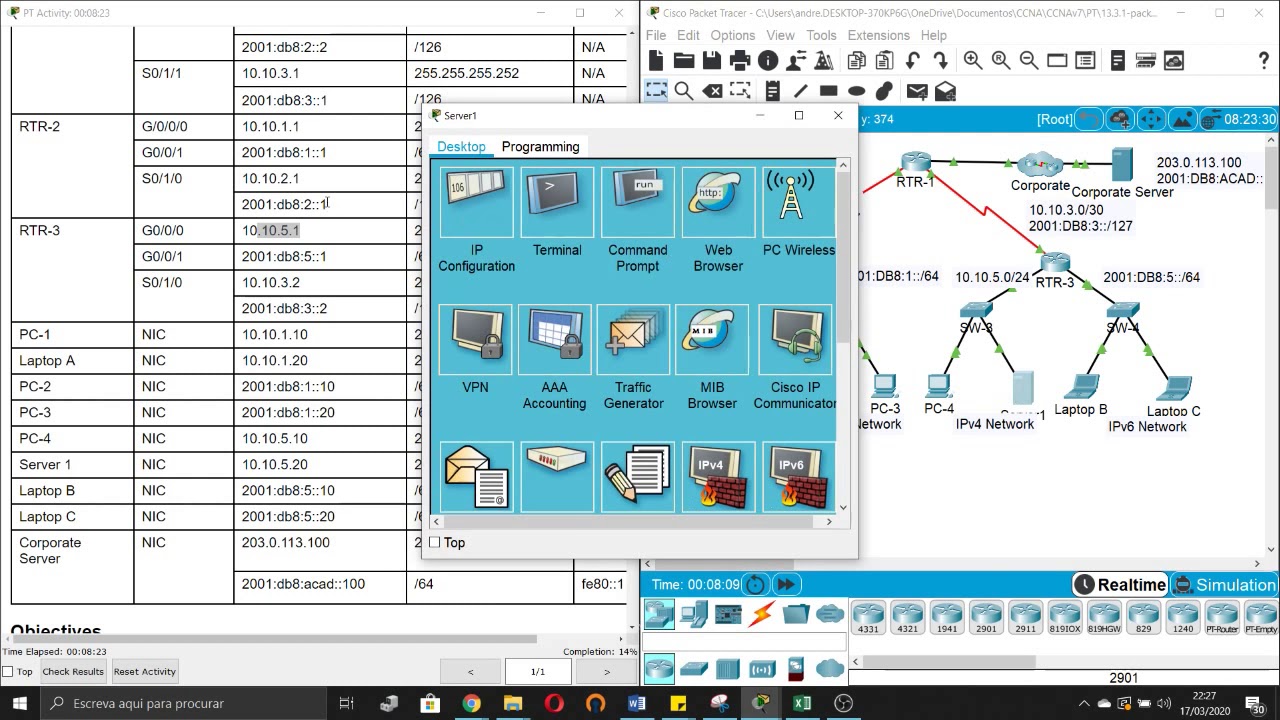
Task: Click the Undo arrow icon
Action: coord(912,61)
